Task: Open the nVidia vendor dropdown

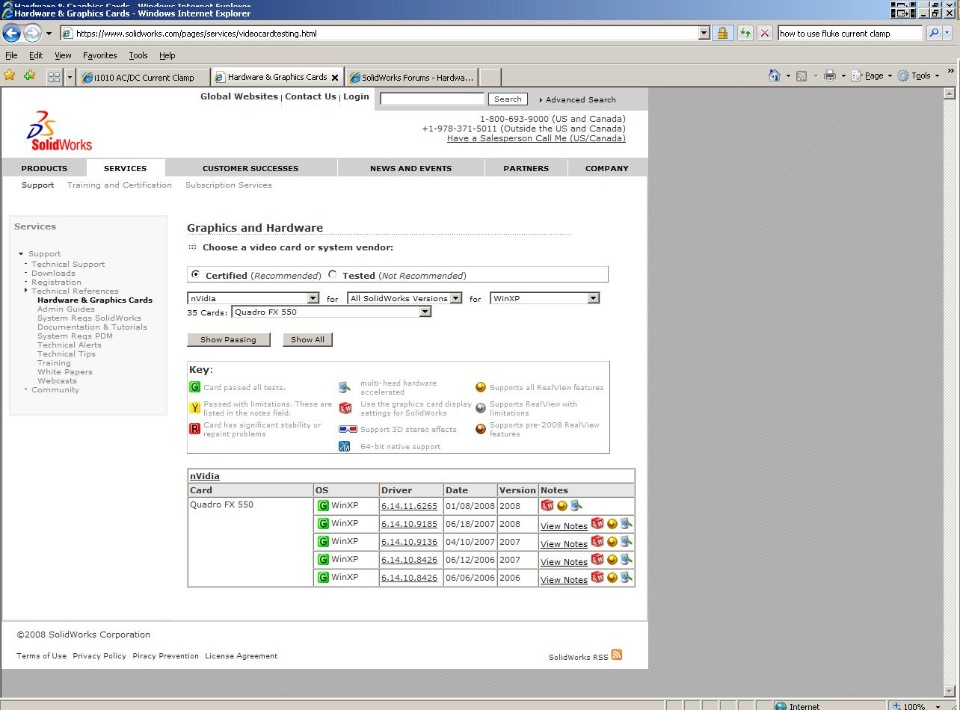Action: pos(253,298)
